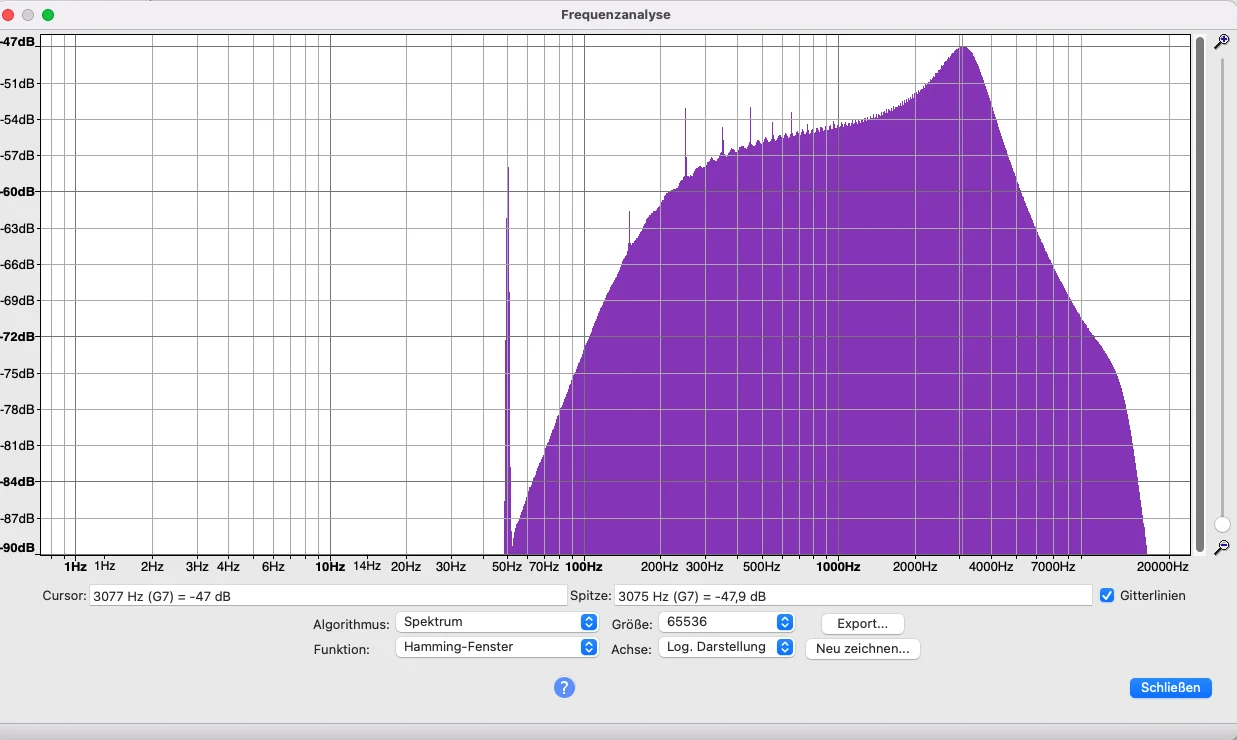
Task: Expand the Achse dropdown showing Log. Darstellung
Action: pos(726,647)
